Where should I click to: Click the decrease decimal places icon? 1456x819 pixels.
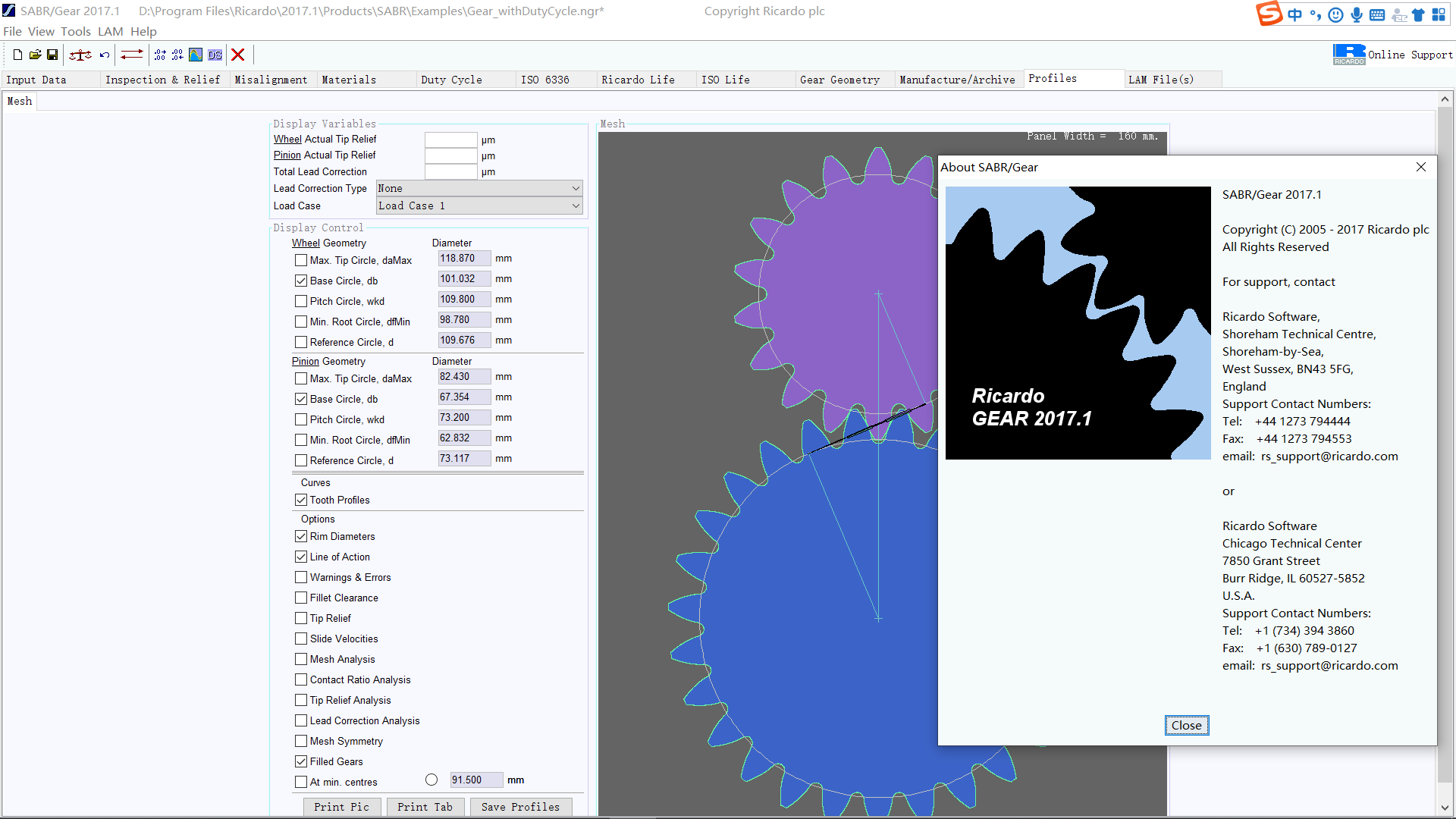coord(177,55)
